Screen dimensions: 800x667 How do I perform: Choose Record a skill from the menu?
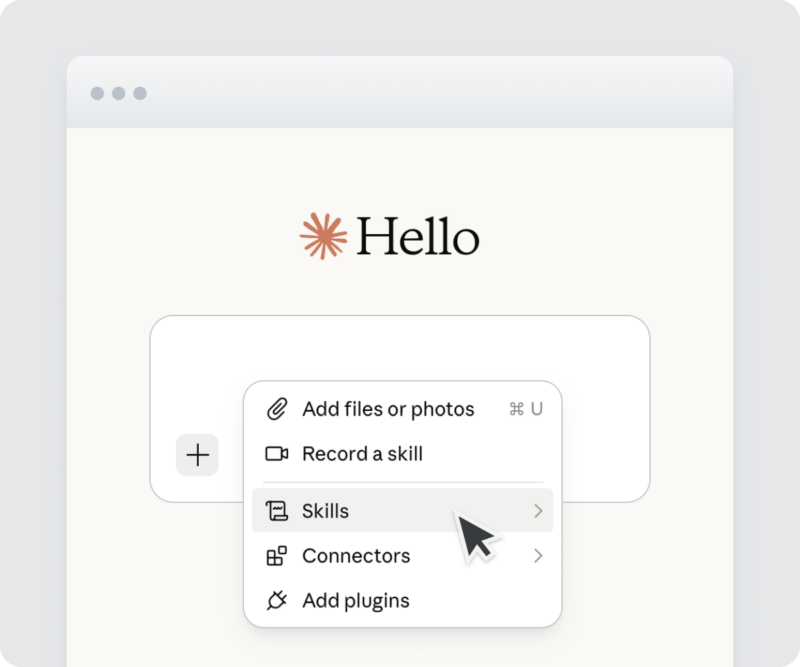(x=403, y=454)
